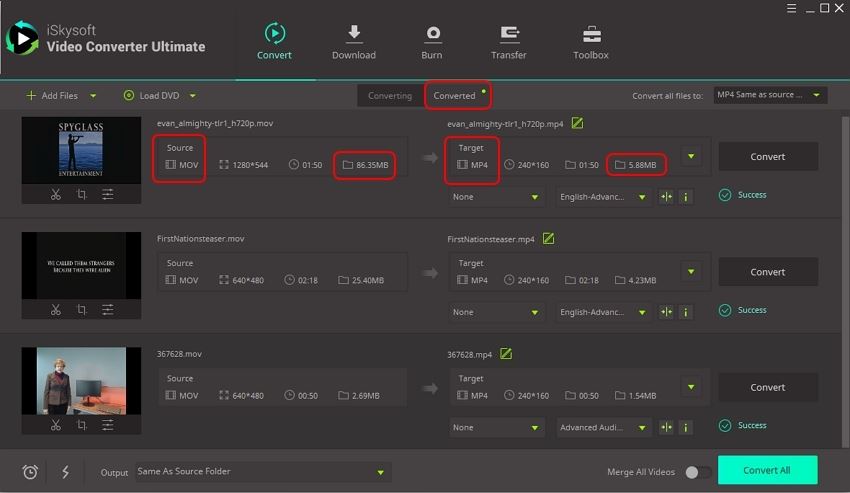The width and height of the screenshot is (850, 493).
Task: Click Convert button for FirstNationsteaser video
Action: pyautogui.click(x=767, y=272)
